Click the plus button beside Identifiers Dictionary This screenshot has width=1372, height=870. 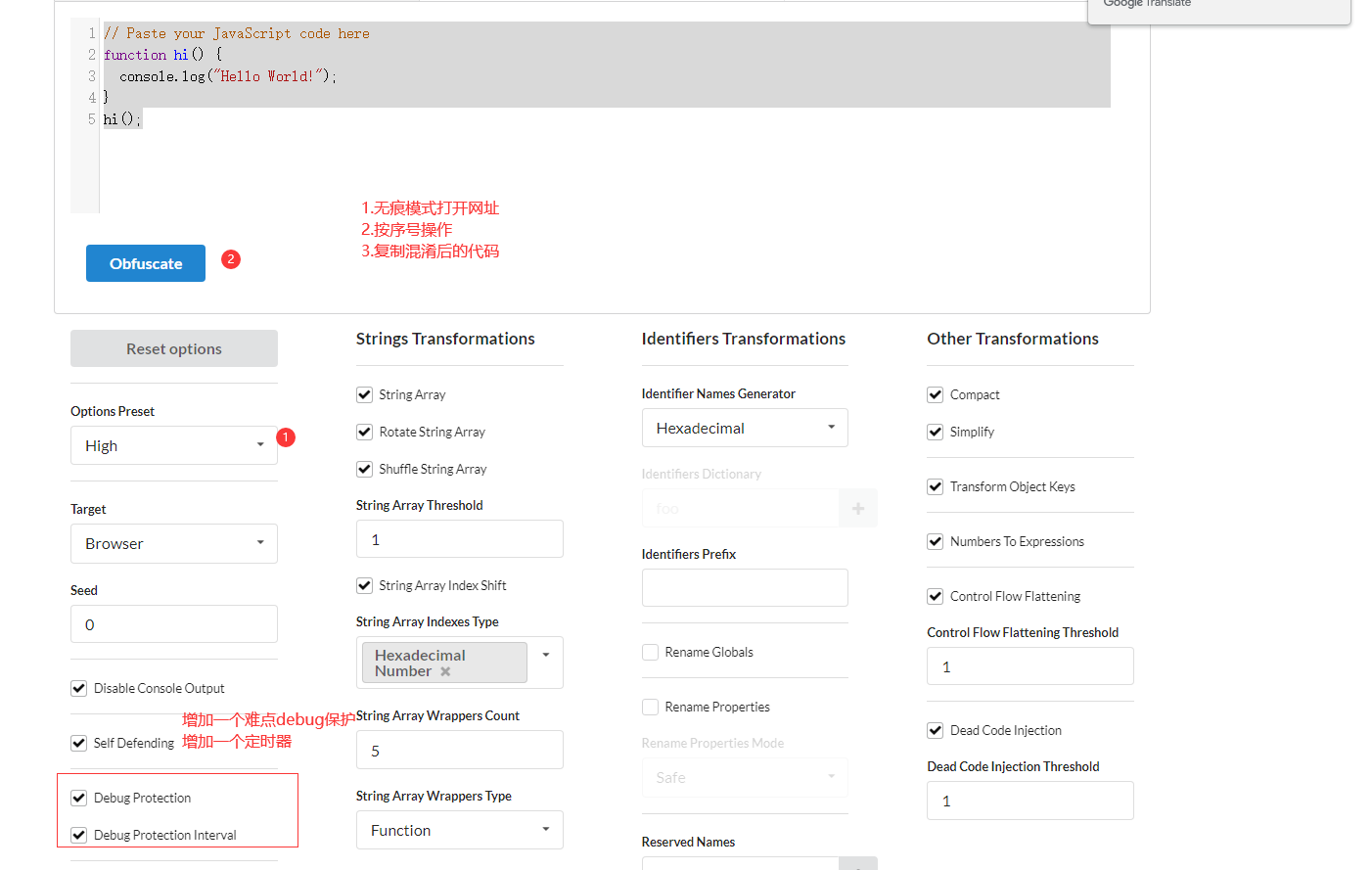tap(858, 509)
